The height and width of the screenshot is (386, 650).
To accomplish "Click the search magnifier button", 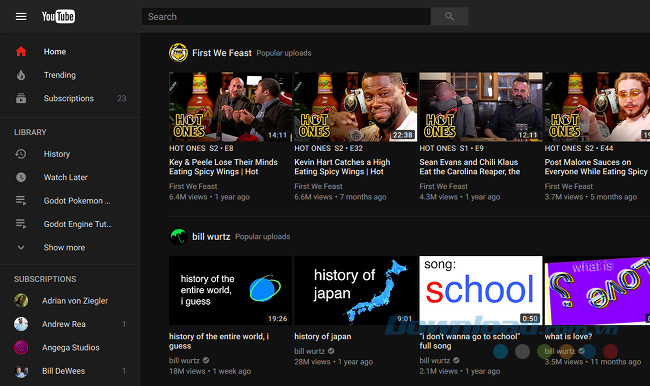I will [449, 17].
